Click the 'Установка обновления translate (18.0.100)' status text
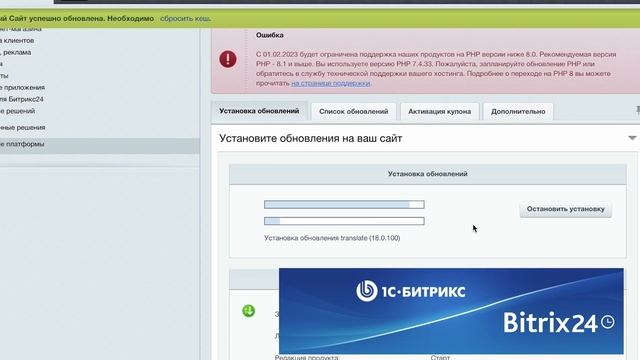Viewport: 640px width, 360px height. (332, 238)
